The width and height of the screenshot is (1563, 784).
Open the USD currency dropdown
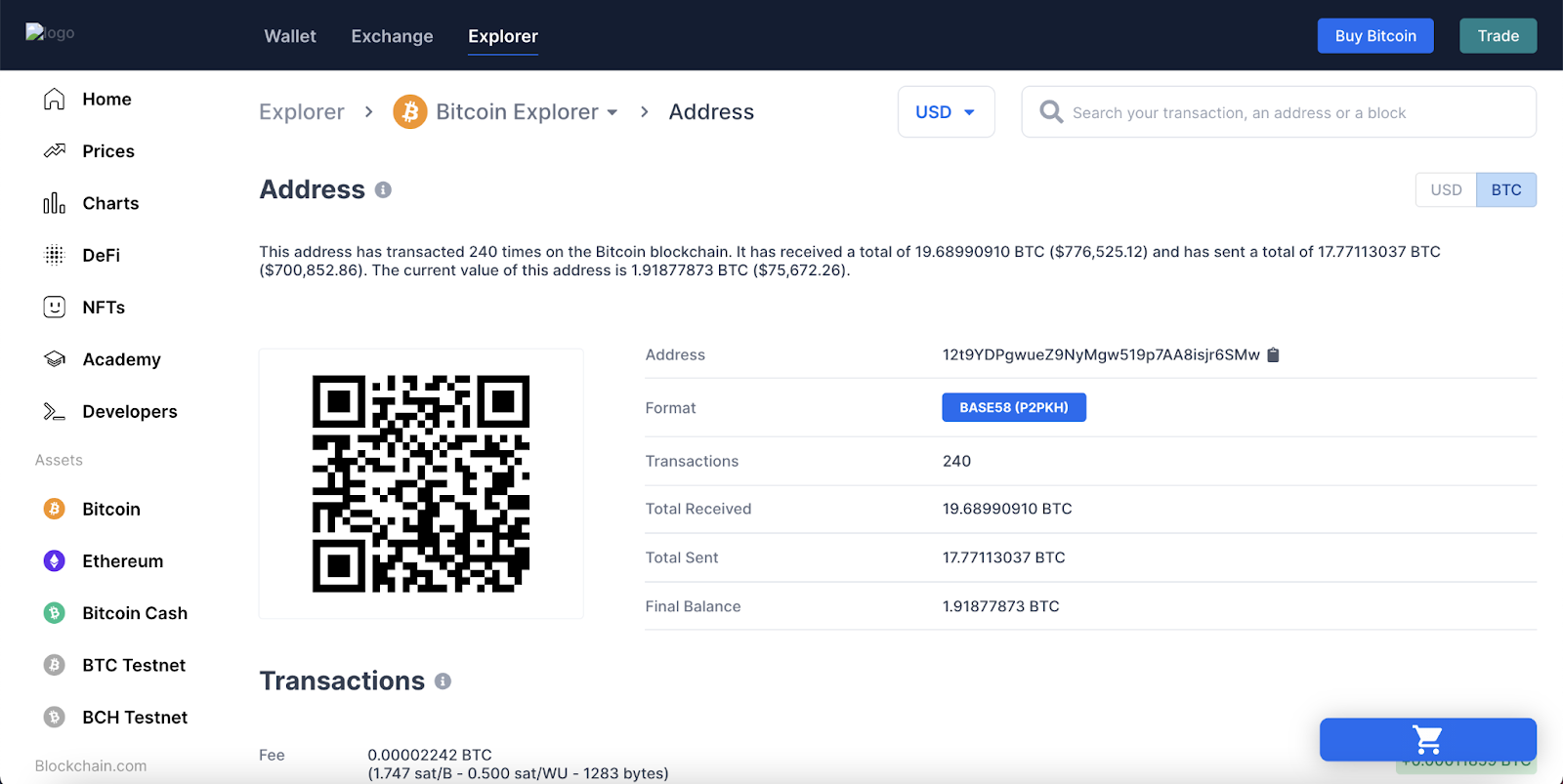point(946,111)
